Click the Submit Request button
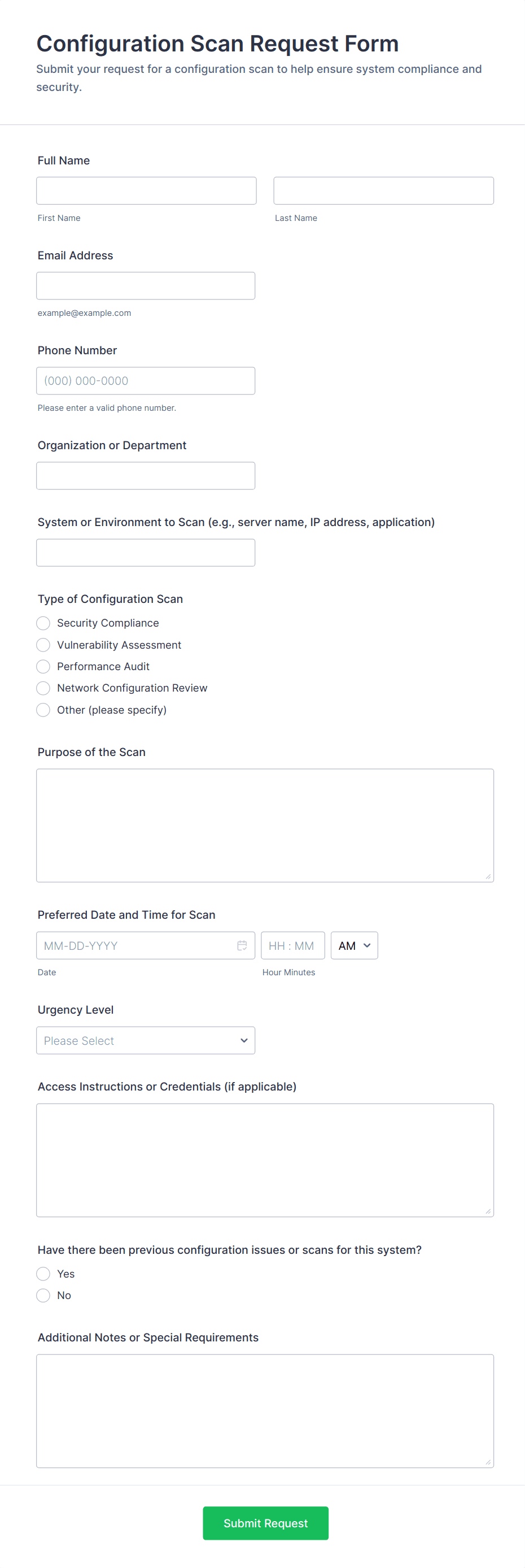 (x=265, y=1523)
